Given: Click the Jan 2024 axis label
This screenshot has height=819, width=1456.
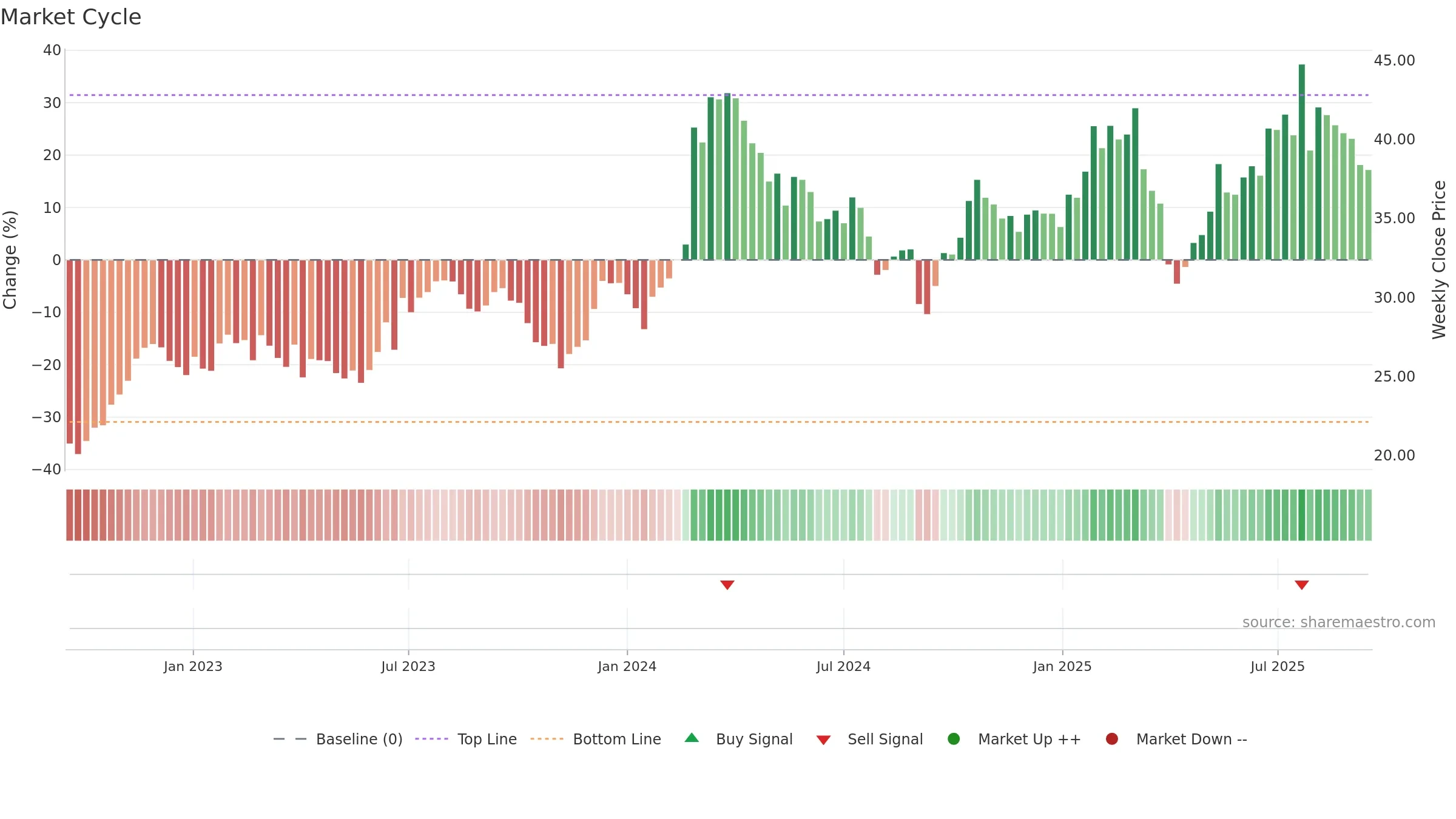Looking at the screenshot, I should (627, 666).
